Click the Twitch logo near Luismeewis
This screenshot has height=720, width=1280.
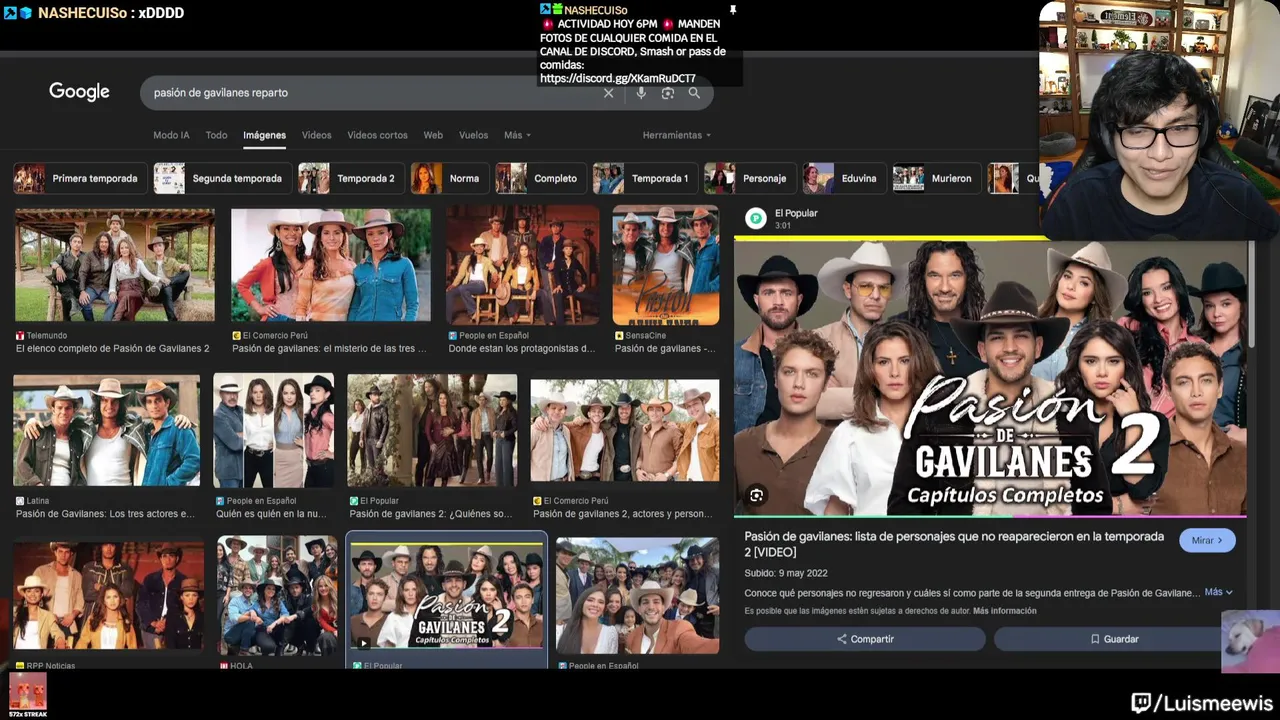(x=1141, y=703)
